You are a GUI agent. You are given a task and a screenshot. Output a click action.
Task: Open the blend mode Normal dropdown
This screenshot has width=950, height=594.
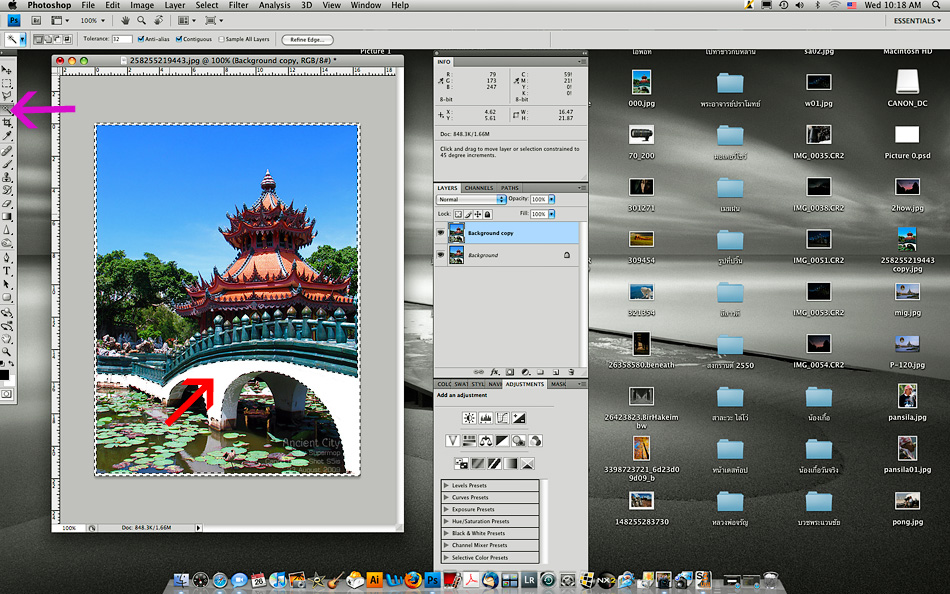(x=471, y=199)
